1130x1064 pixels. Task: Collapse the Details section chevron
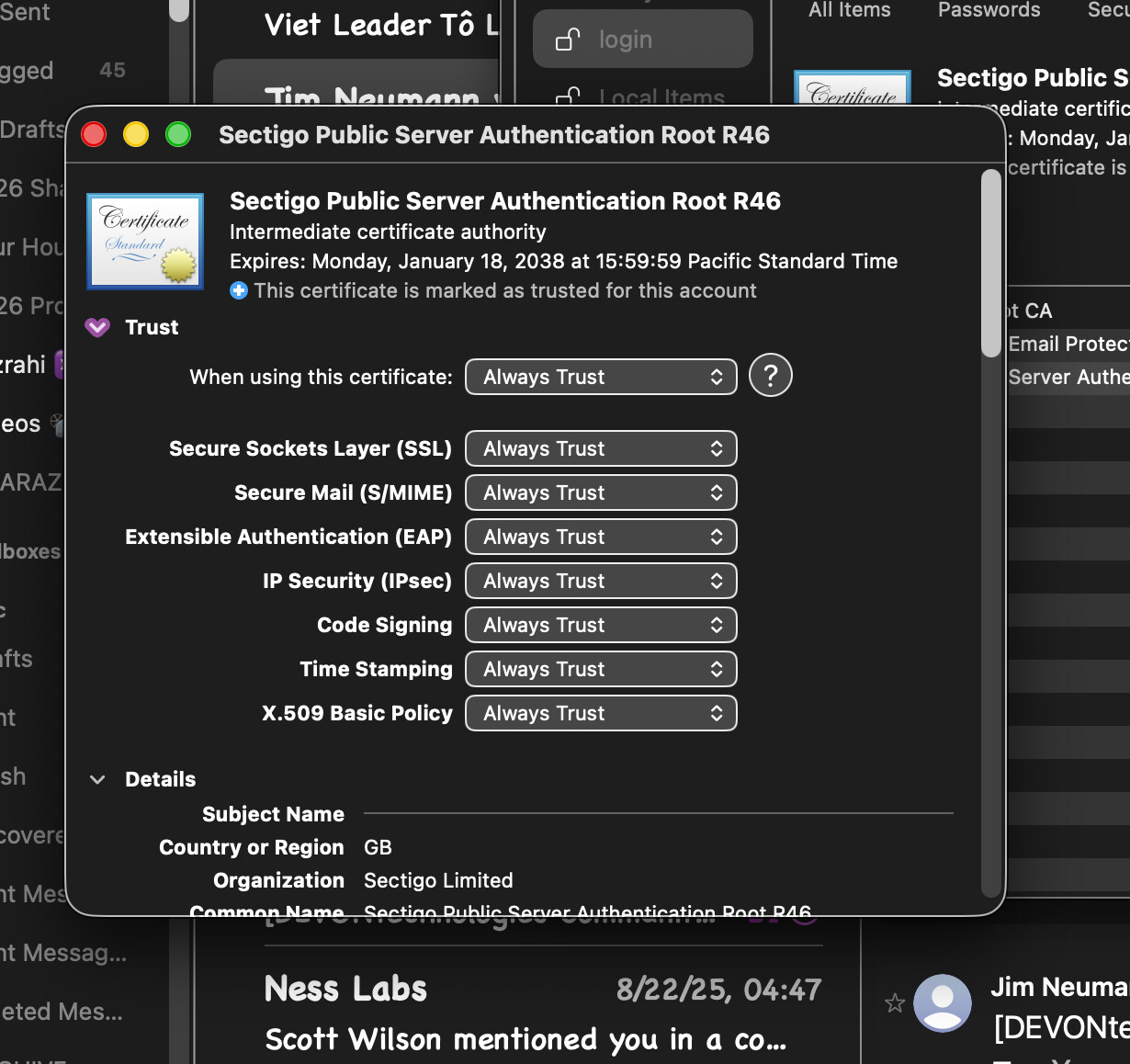[97, 779]
